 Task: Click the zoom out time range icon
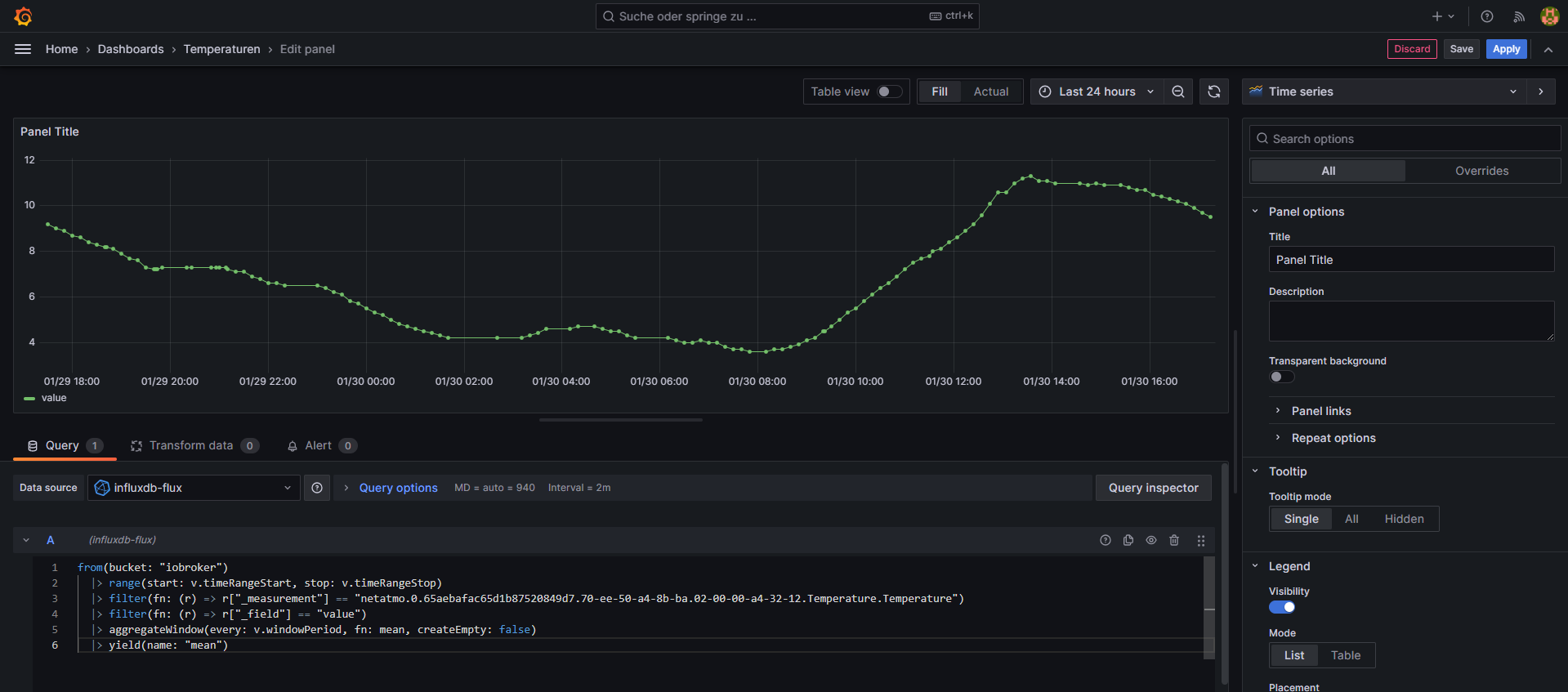(1178, 92)
